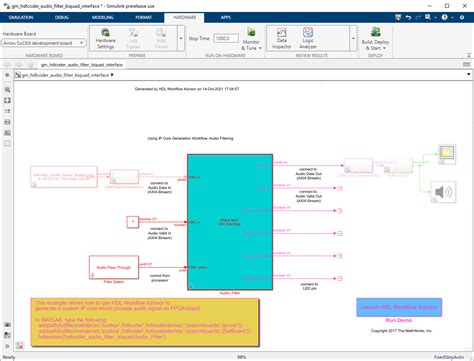
Task: Switch to the Simulation tab
Action: [x=21, y=17]
